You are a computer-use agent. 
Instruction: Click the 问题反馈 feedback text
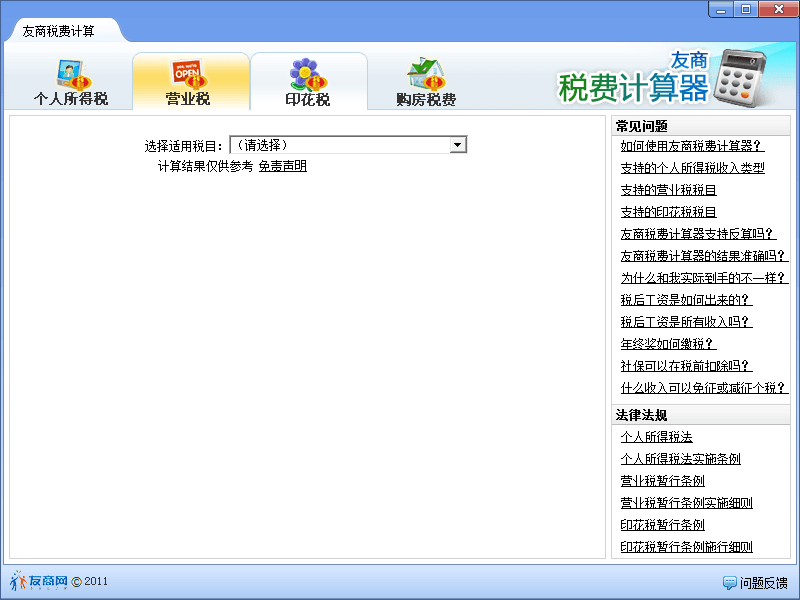click(x=763, y=583)
